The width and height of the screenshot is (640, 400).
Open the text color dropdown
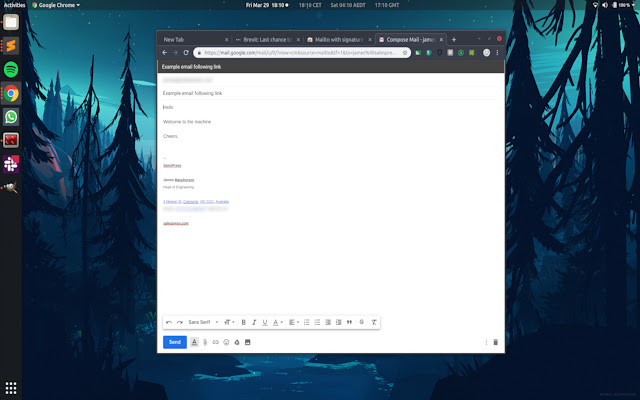(x=278, y=322)
